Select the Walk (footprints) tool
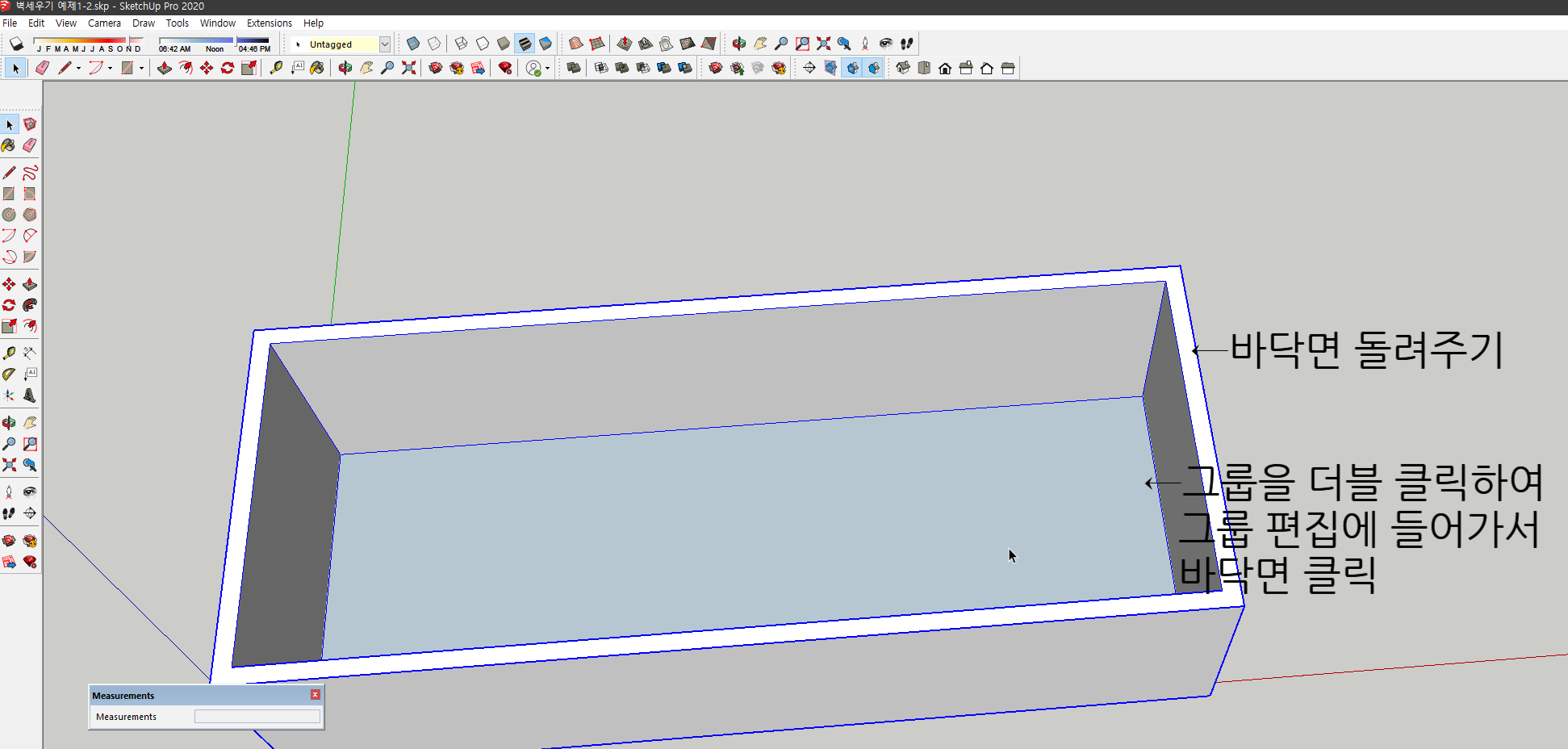This screenshot has width=1568, height=749. coord(907,44)
